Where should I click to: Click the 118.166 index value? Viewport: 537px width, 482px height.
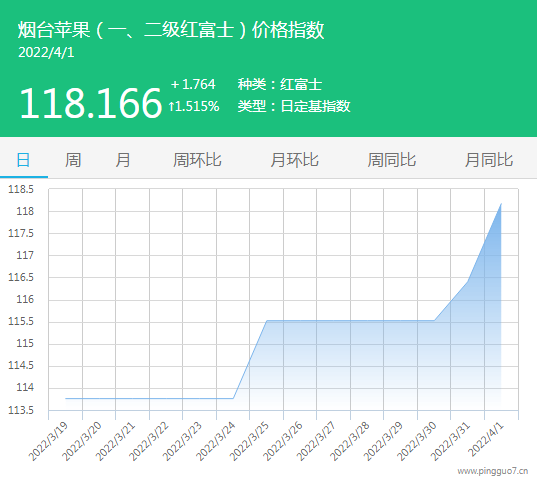point(90,103)
